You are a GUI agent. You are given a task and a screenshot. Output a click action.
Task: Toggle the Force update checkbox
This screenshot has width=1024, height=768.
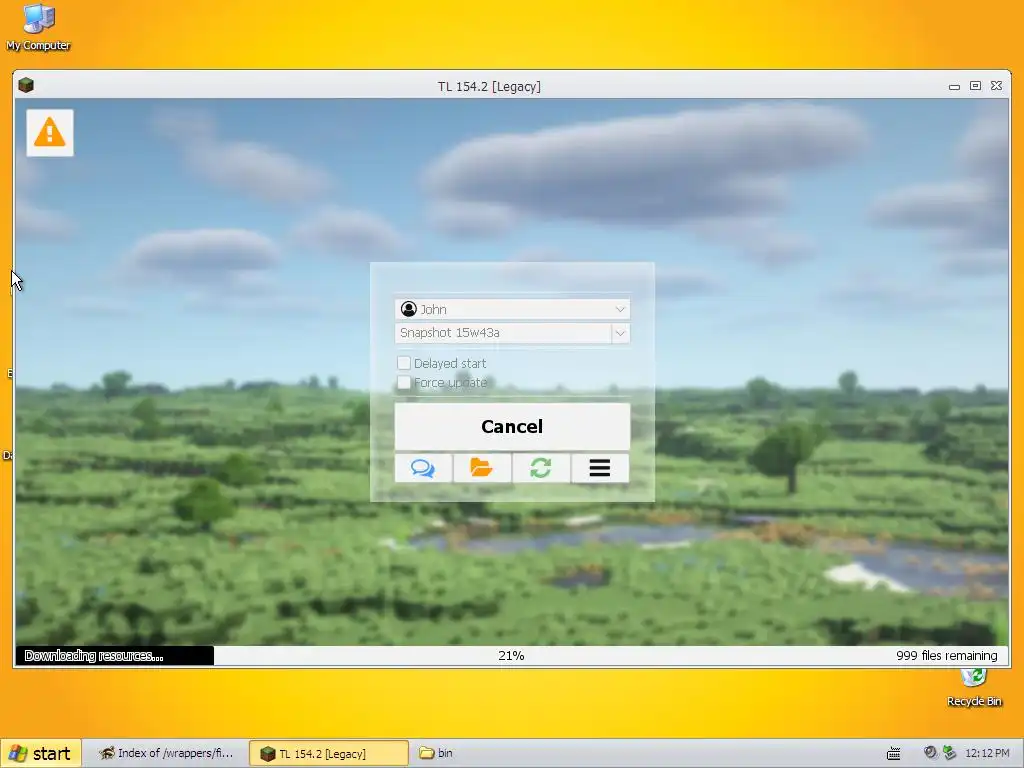pyautogui.click(x=404, y=382)
